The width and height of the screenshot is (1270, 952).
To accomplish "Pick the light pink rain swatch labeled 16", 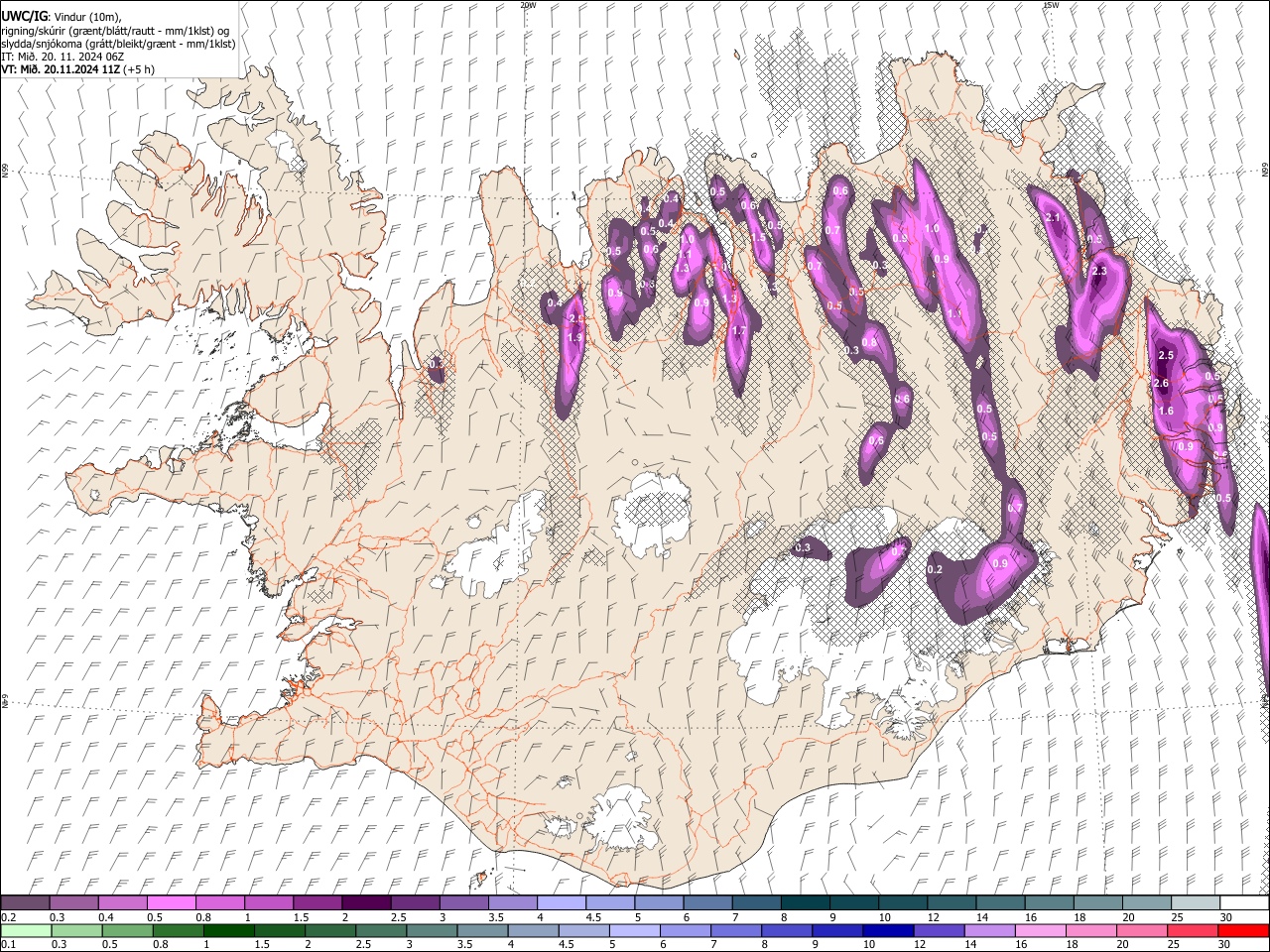I will (1040, 930).
